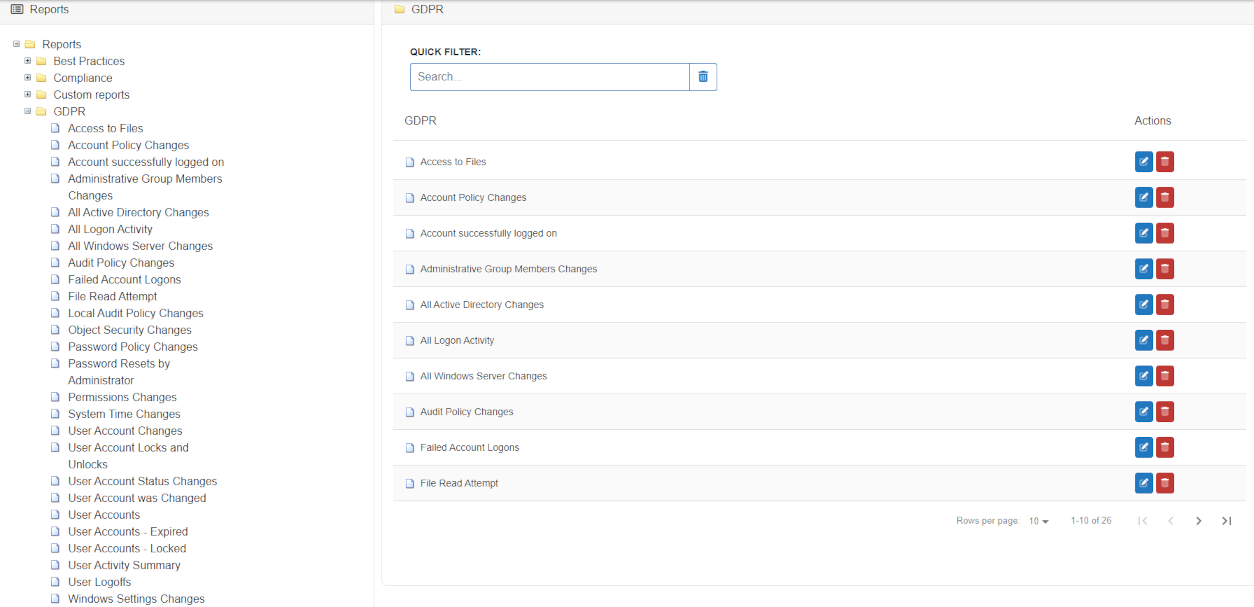The image size is (1254, 607).
Task: Delete the Access to Files report
Action: [1165, 162]
